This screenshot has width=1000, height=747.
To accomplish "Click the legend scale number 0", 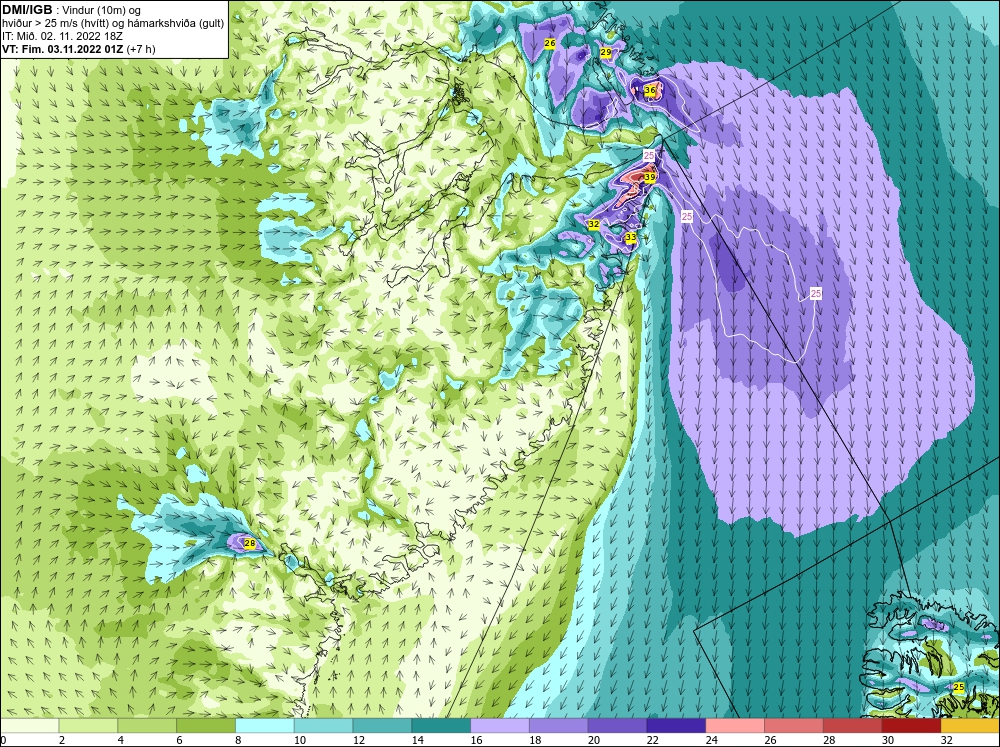I will tap(3, 740).
